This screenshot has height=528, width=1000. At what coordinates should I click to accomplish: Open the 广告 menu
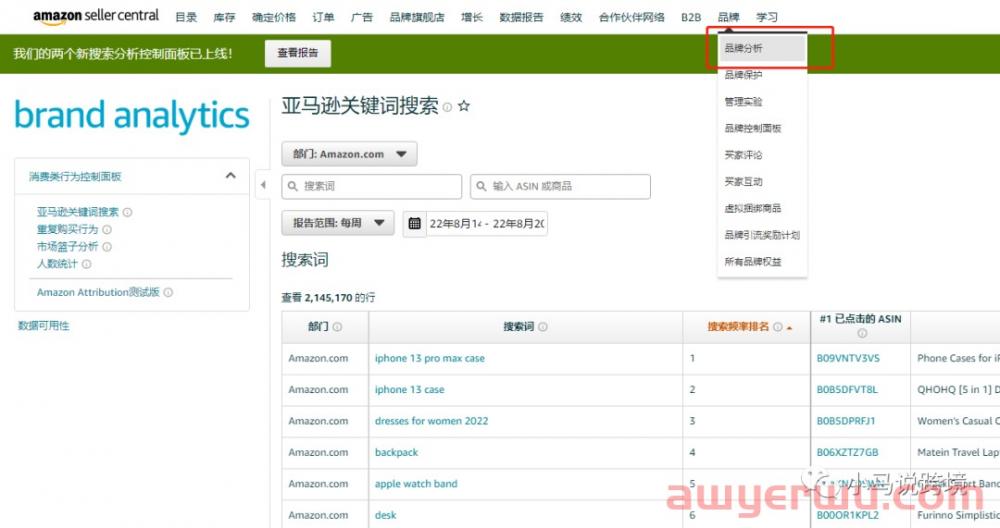[362, 17]
